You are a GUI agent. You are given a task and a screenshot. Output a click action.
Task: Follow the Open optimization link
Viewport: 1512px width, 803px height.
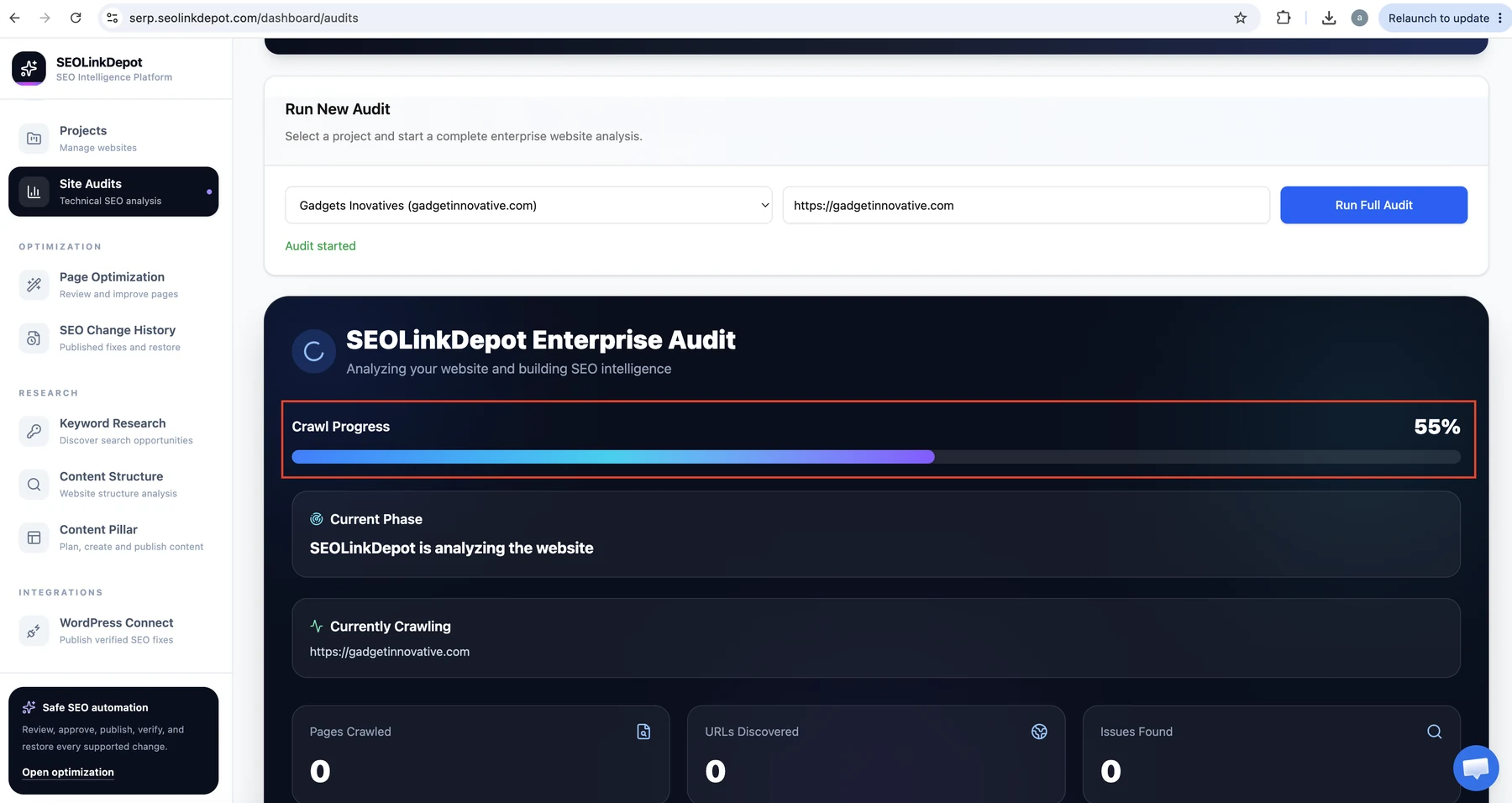[x=68, y=772]
